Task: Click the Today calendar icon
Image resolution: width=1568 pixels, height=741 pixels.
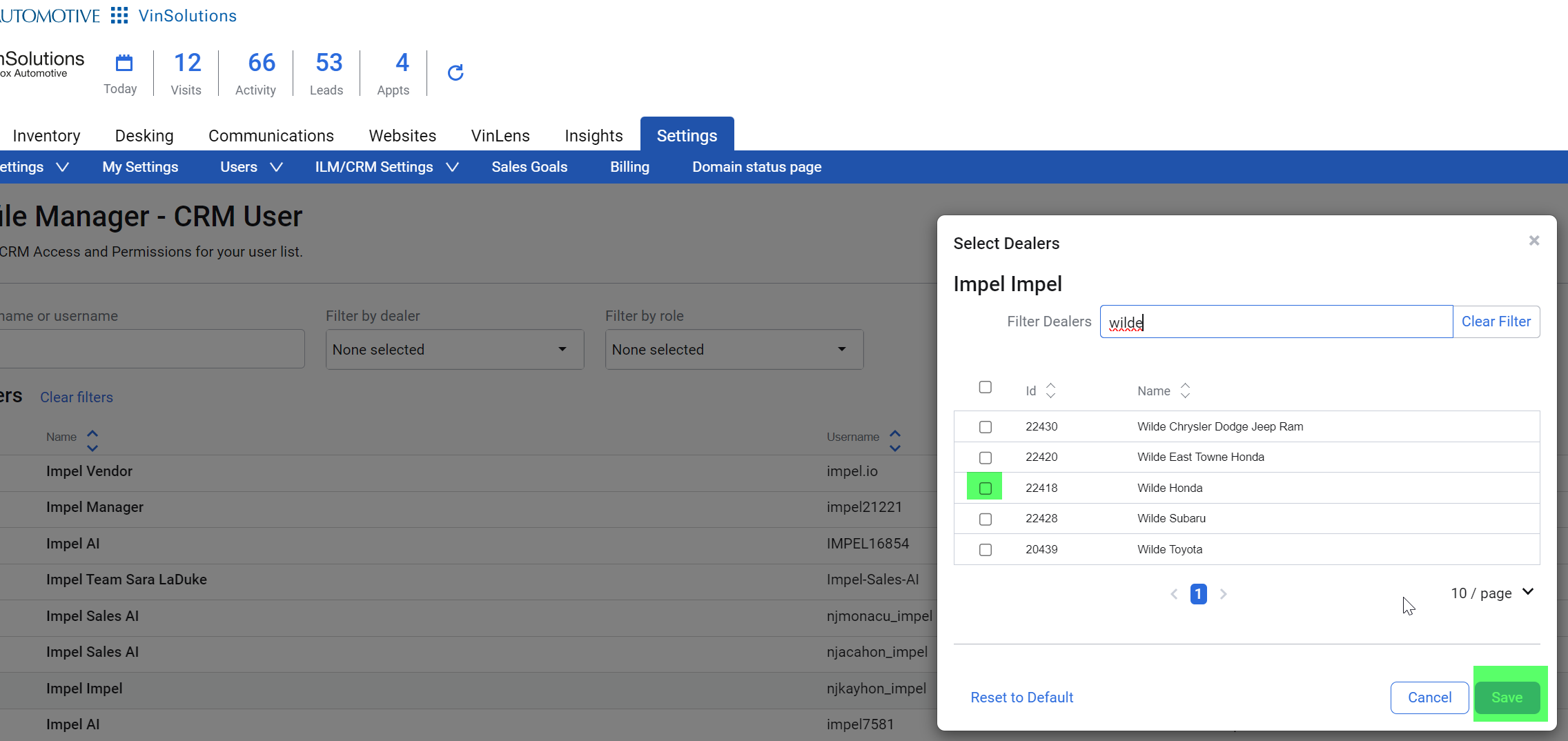Action: click(124, 63)
